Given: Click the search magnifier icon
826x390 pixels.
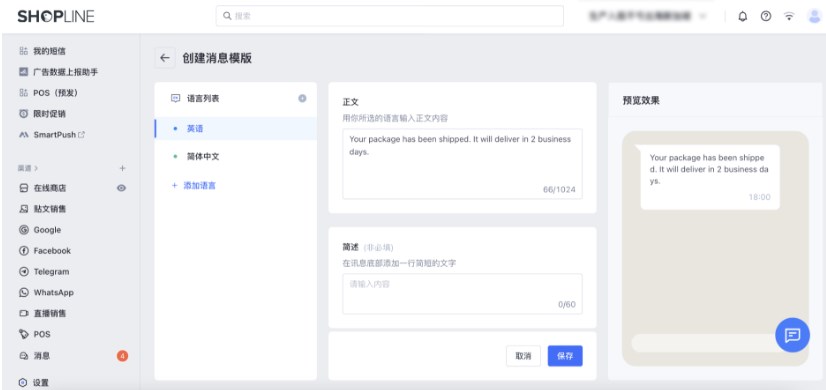Looking at the screenshot, I should point(227,16).
